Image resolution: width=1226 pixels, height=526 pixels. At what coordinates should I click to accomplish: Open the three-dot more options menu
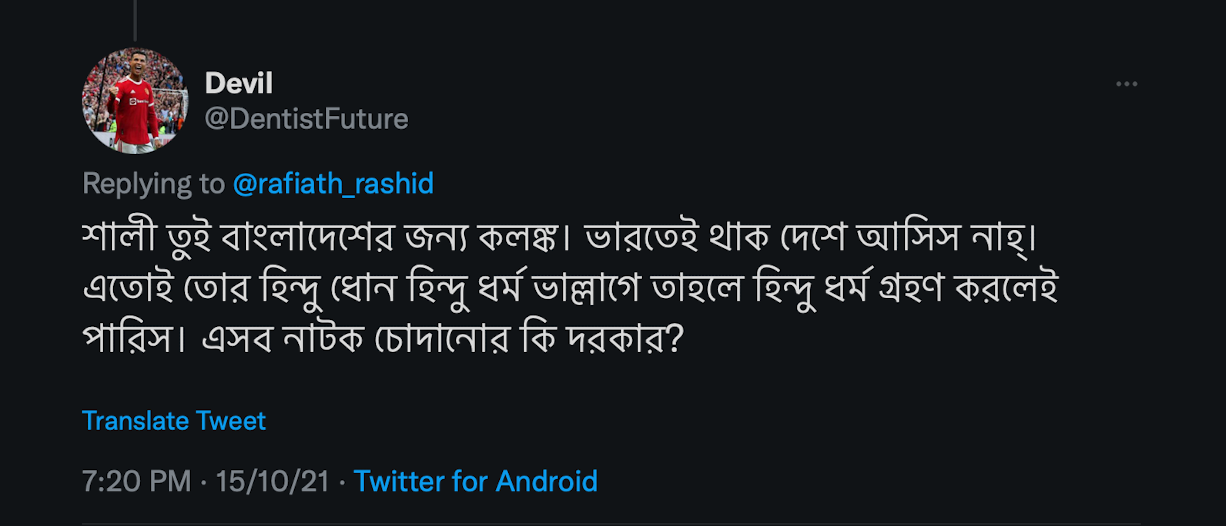[x=1127, y=85]
